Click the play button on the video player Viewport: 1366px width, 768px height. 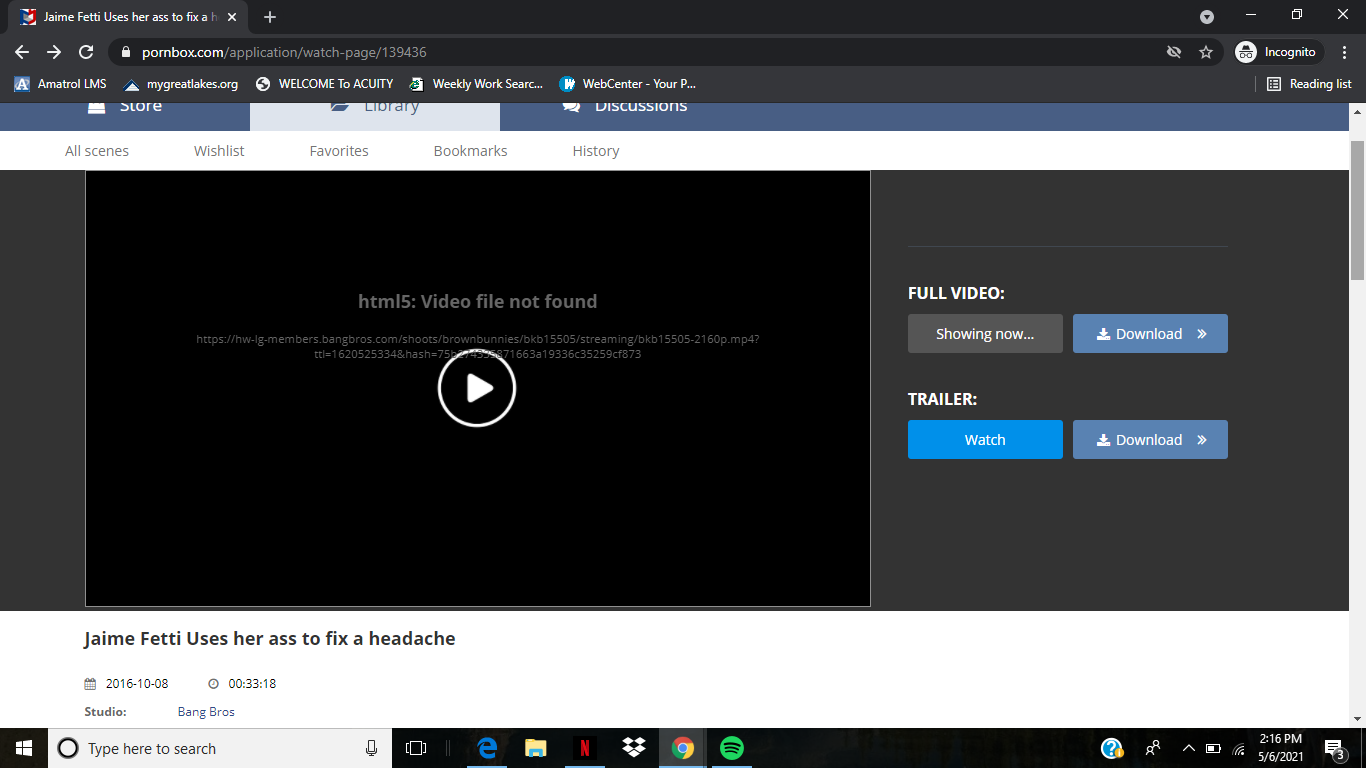[x=477, y=388]
